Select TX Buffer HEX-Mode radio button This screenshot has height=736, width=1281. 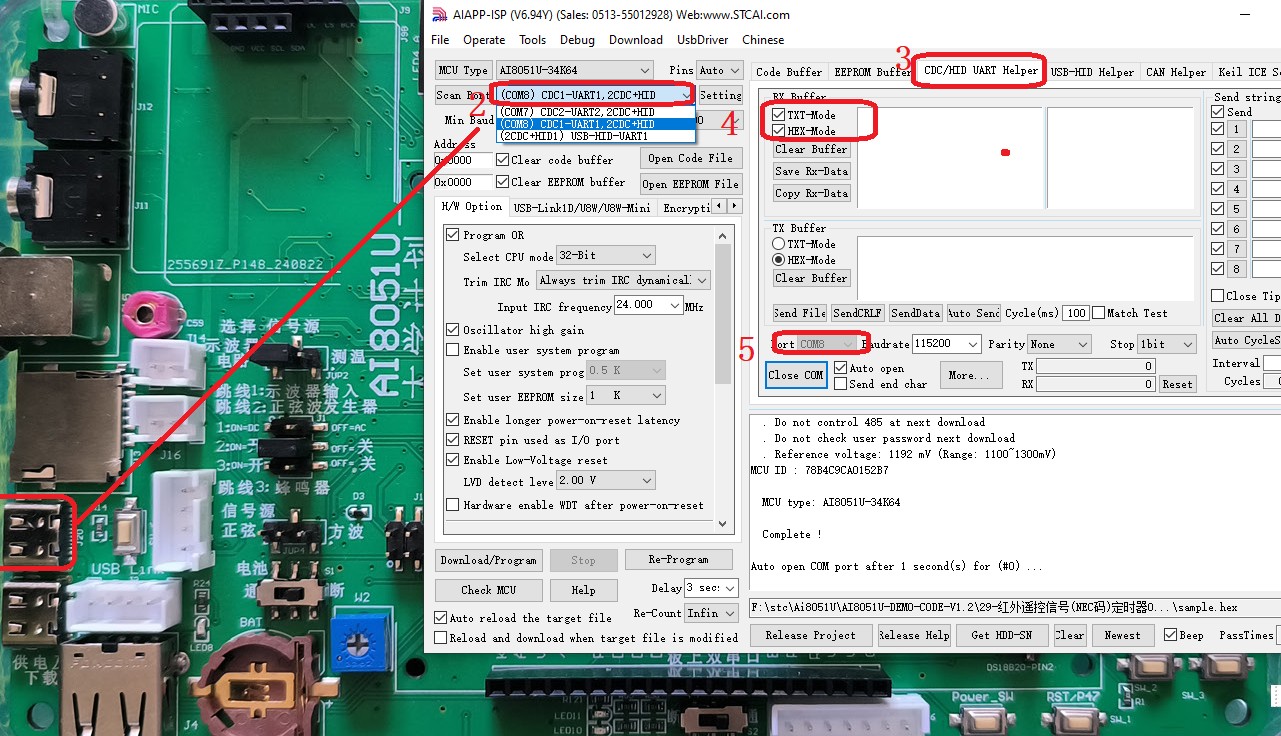pyautogui.click(x=778, y=260)
